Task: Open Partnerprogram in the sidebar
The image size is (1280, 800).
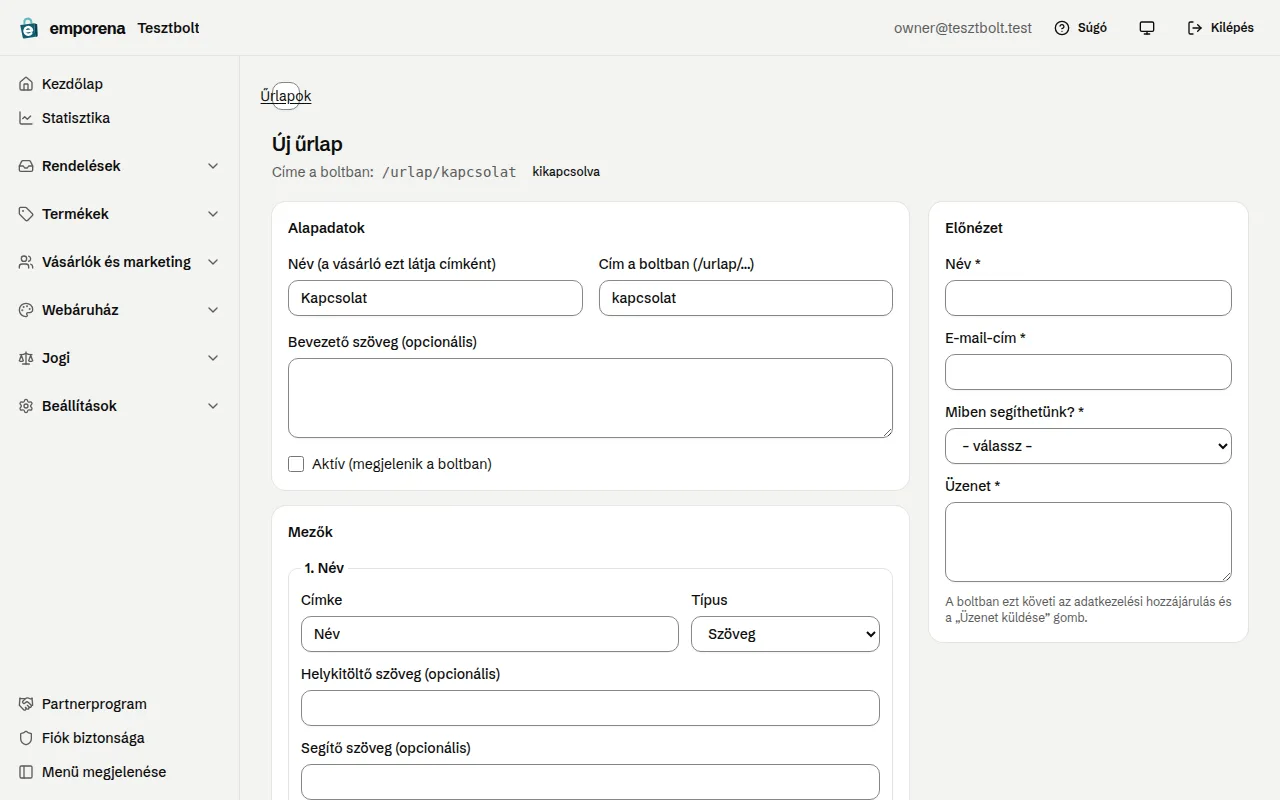Action: 120,704
